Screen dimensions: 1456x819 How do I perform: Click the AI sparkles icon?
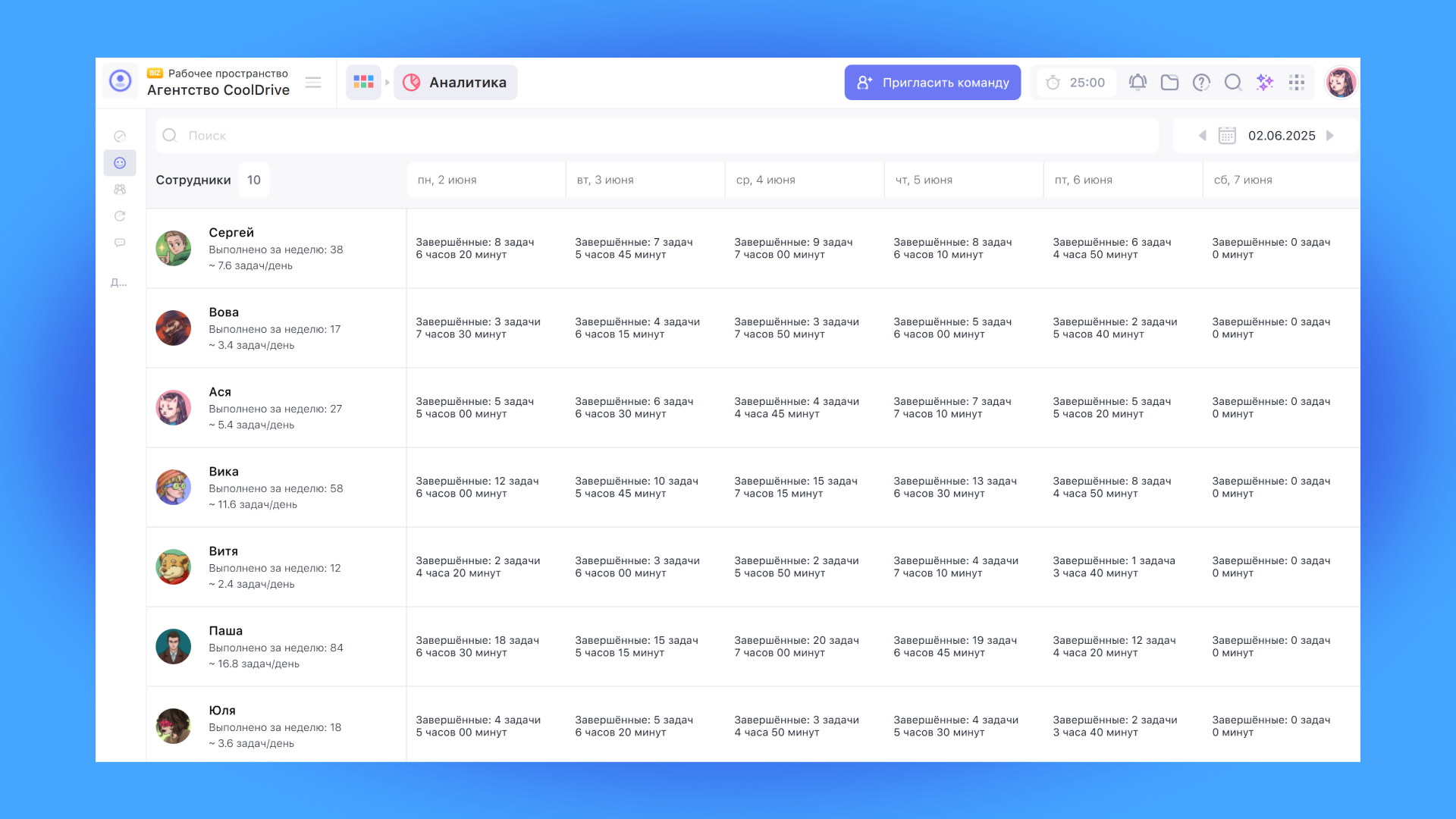click(x=1265, y=83)
